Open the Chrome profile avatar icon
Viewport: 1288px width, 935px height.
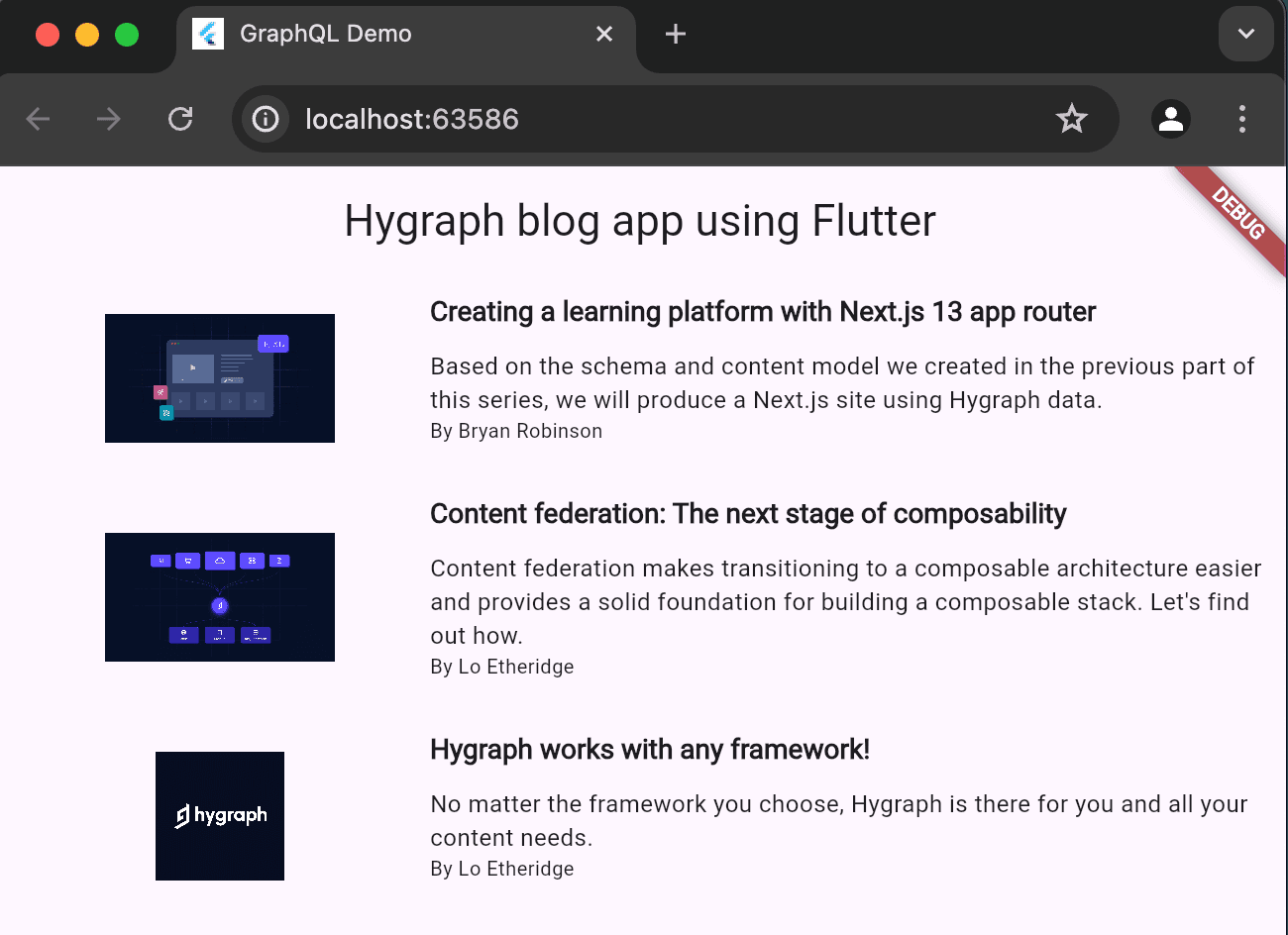point(1170,119)
